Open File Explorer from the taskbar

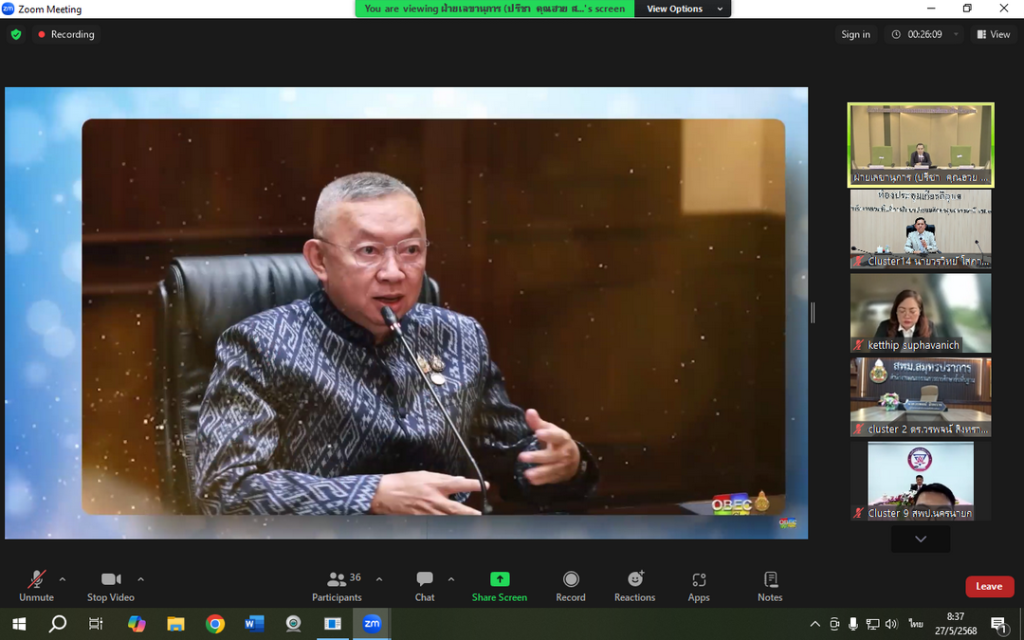pyautogui.click(x=176, y=624)
